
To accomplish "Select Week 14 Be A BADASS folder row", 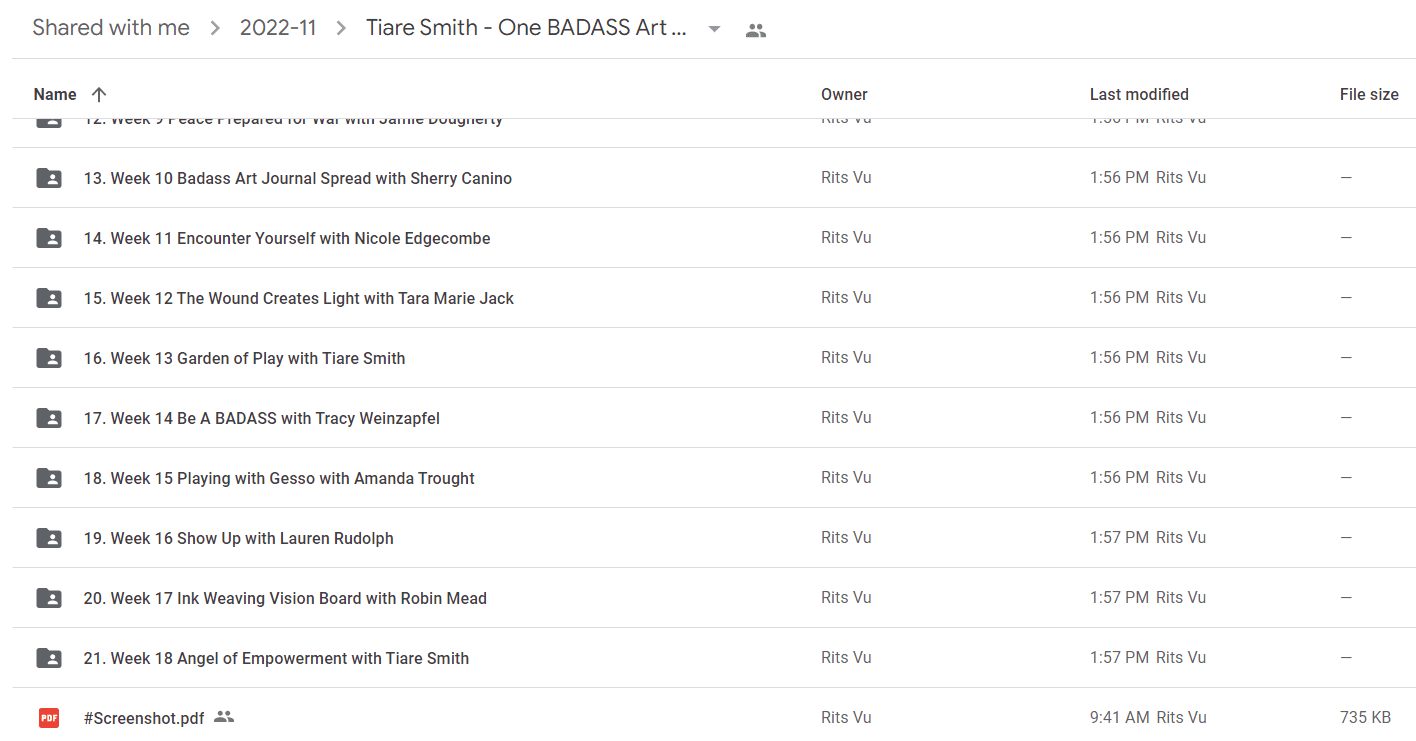I will (x=714, y=418).
